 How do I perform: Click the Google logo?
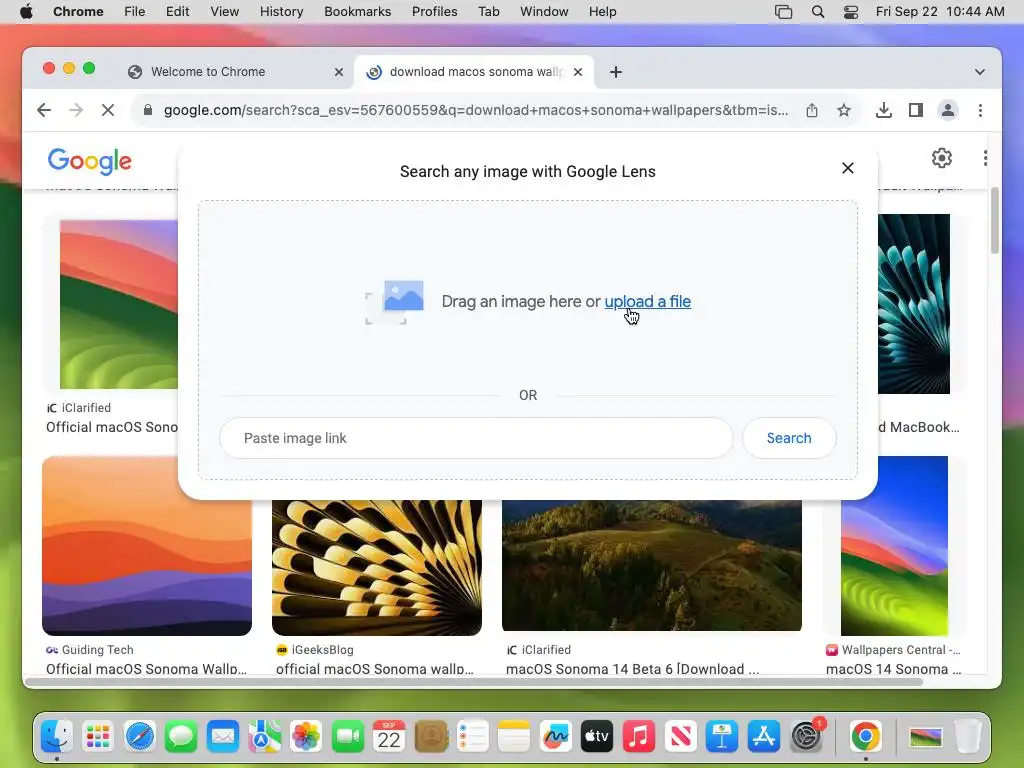coord(89,161)
